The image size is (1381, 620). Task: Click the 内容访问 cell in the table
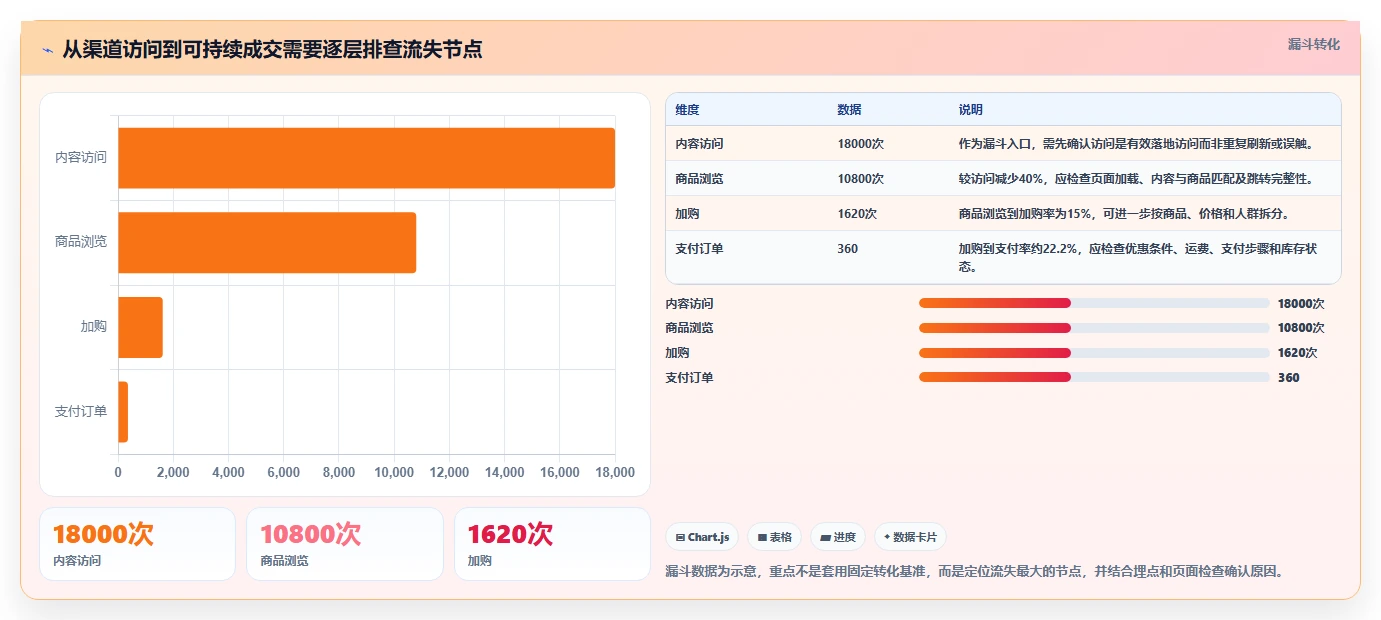[x=699, y=144]
